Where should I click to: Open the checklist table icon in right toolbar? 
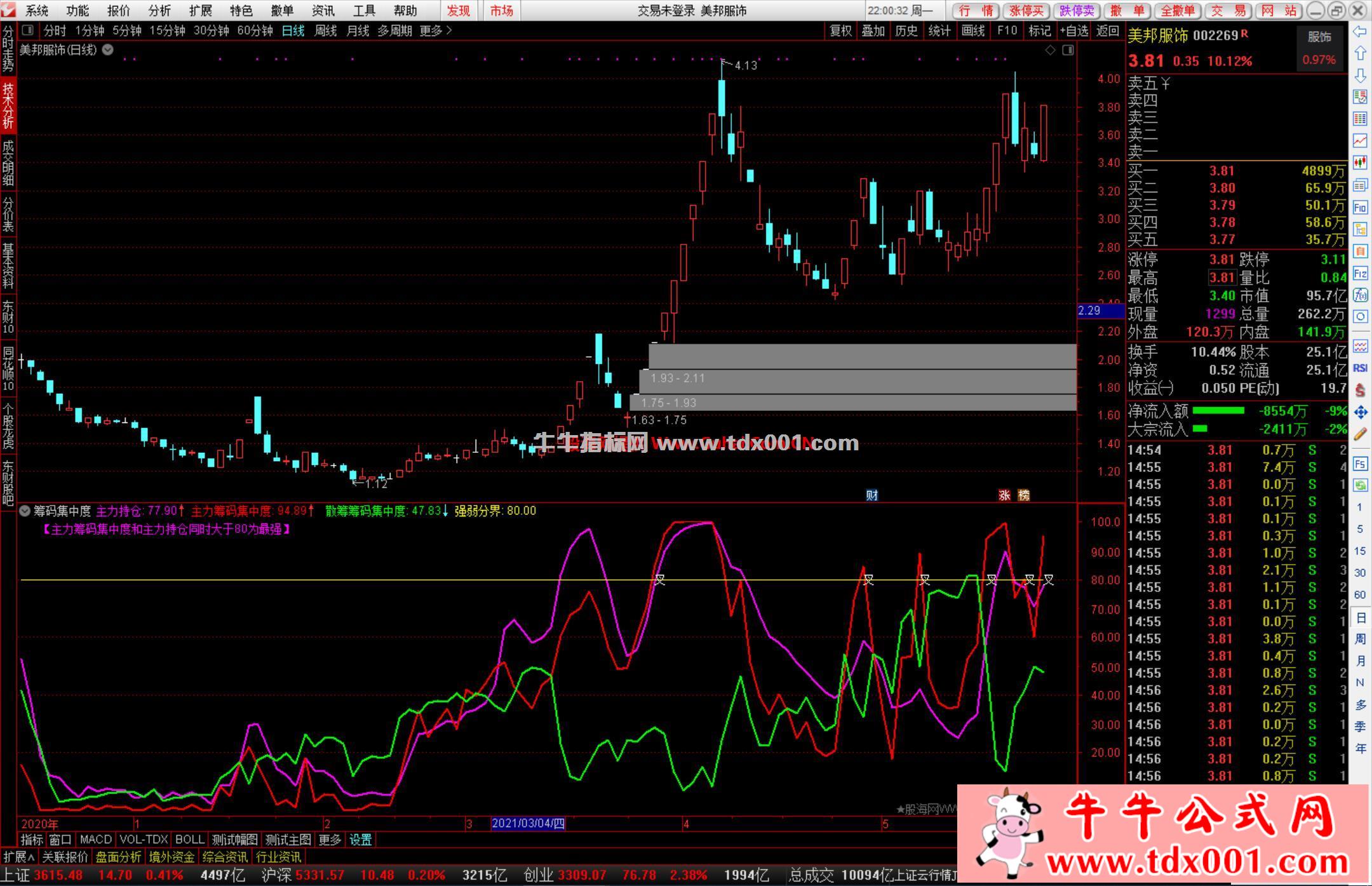[x=1360, y=97]
